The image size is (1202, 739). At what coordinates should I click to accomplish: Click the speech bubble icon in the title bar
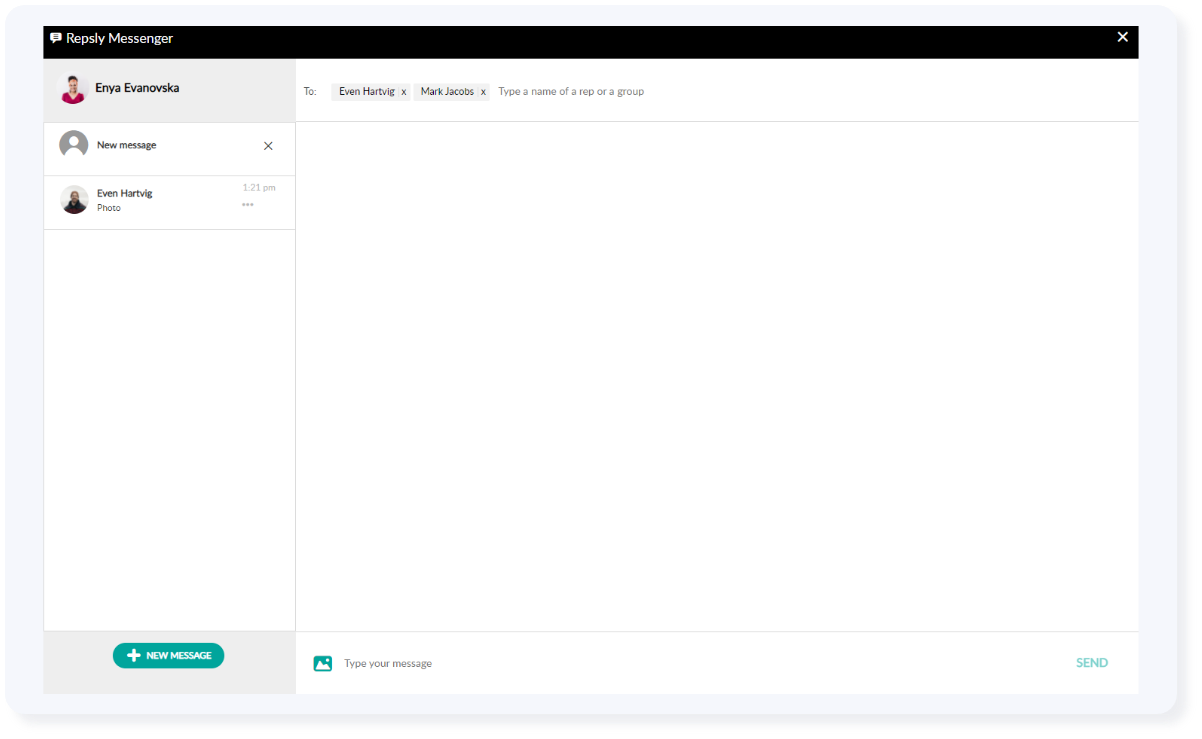[x=55, y=38]
